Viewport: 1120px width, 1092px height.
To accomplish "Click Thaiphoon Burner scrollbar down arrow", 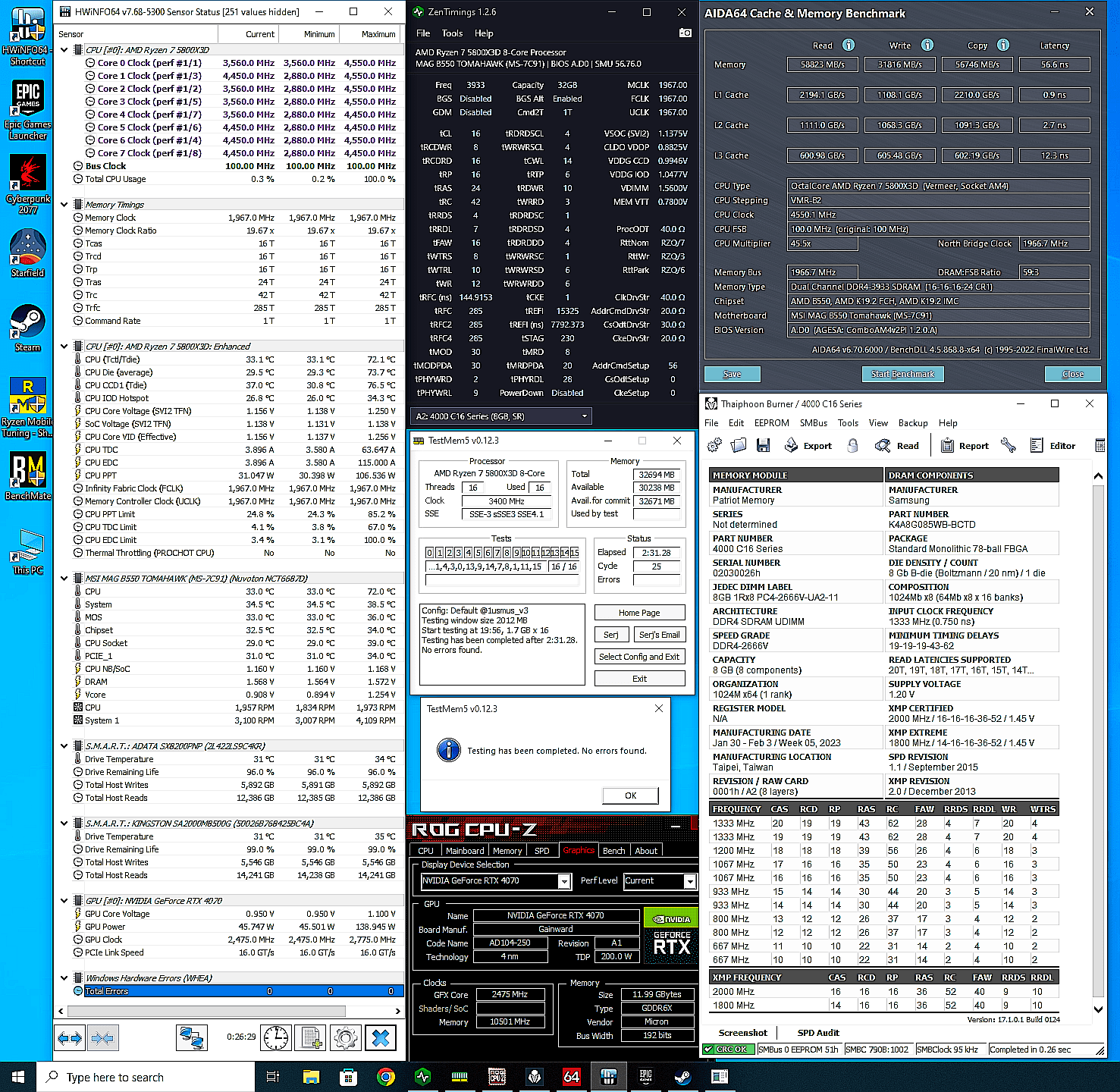I will pos(1098,1009).
